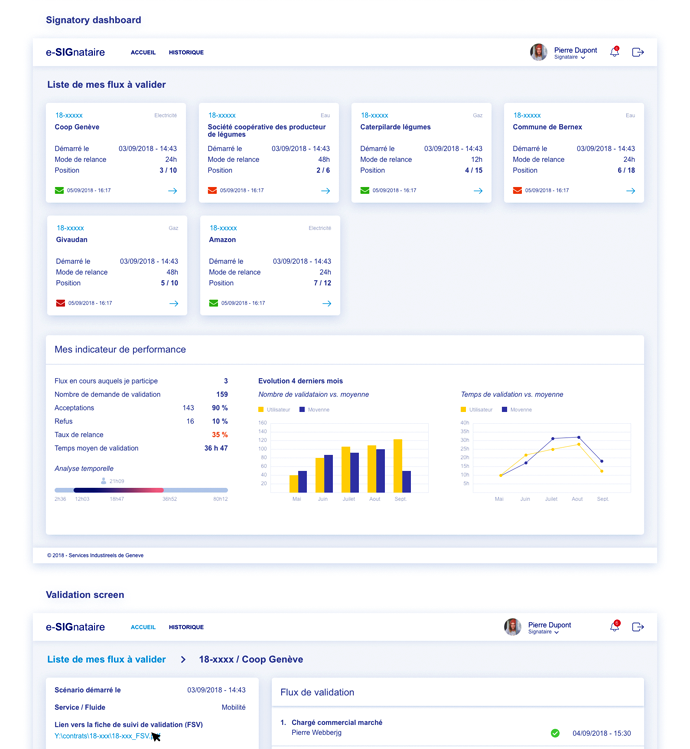Click the green check beside Chargé commercial marché
Image resolution: width=690 pixels, height=749 pixels.
(555, 733)
